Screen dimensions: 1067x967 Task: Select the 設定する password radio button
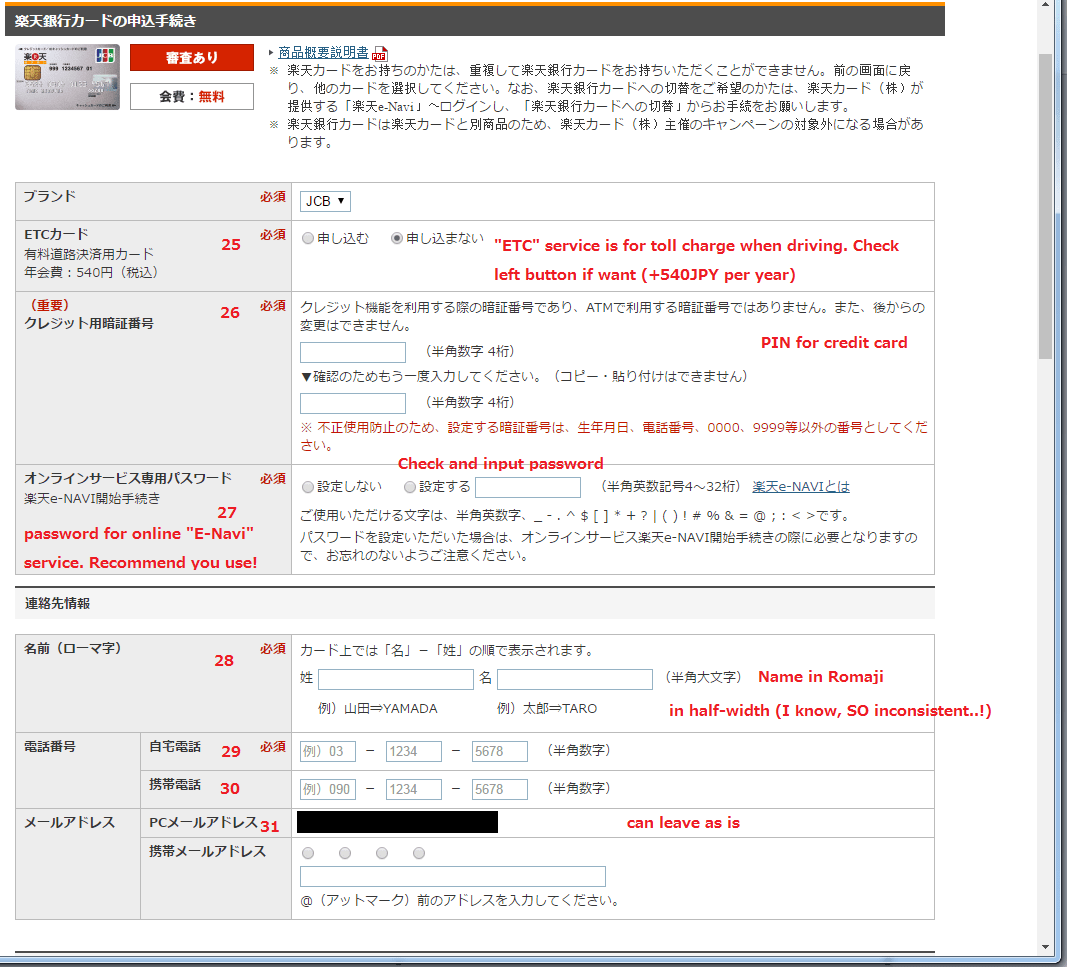pos(410,487)
